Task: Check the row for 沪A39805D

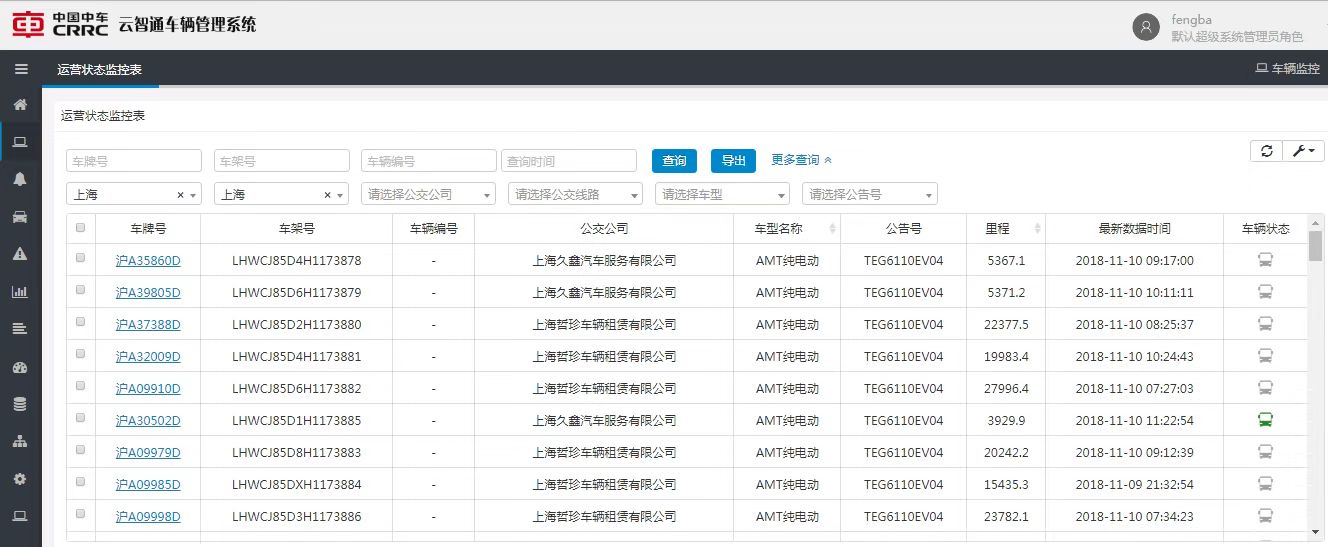Action: pos(81,291)
